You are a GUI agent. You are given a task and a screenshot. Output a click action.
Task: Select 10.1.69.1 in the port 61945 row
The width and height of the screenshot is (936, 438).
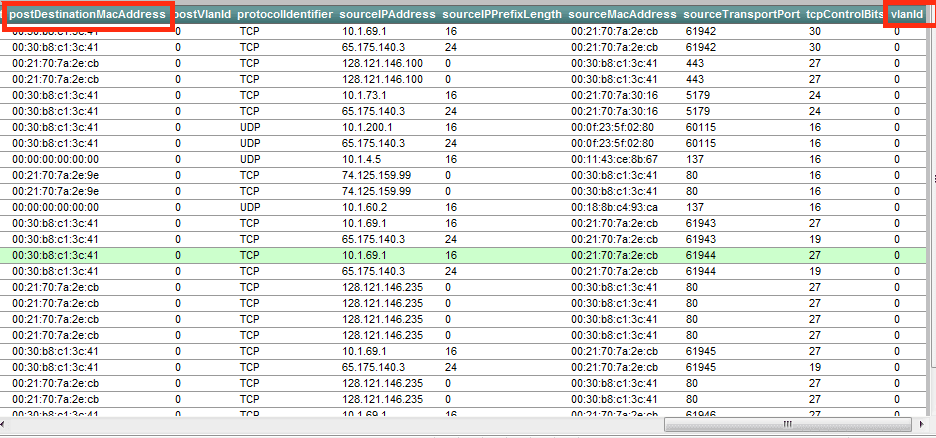click(x=364, y=350)
